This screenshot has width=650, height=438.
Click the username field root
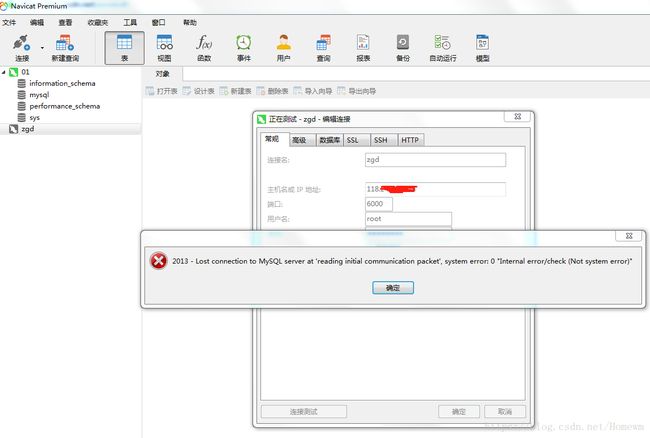[408, 219]
